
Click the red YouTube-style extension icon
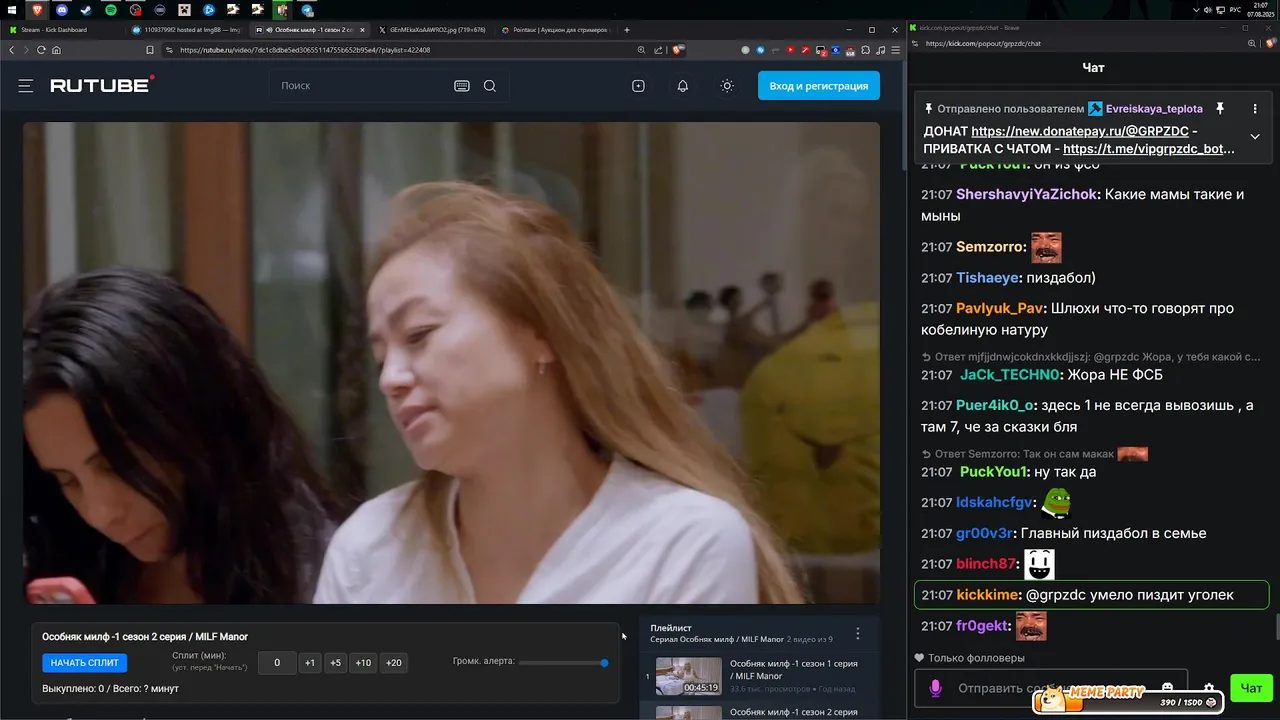791,50
